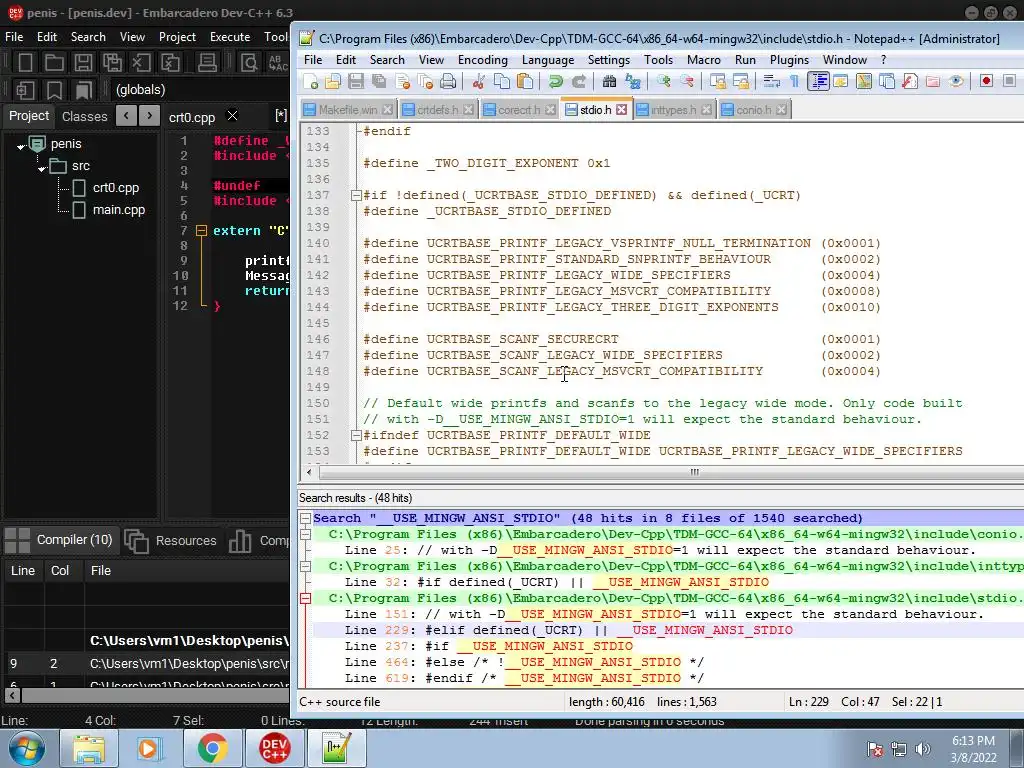Click the Redo arrow in Notepad++ toolbar
The image size is (1024, 768).
point(579,82)
